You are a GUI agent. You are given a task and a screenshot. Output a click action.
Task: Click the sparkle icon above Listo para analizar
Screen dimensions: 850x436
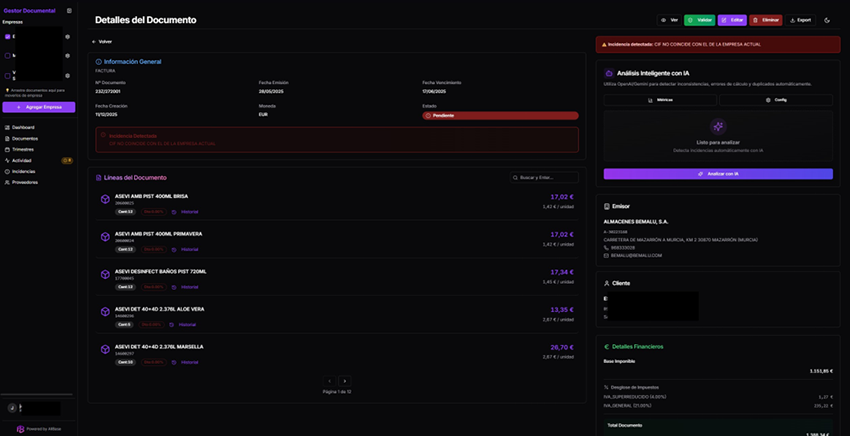click(717, 127)
